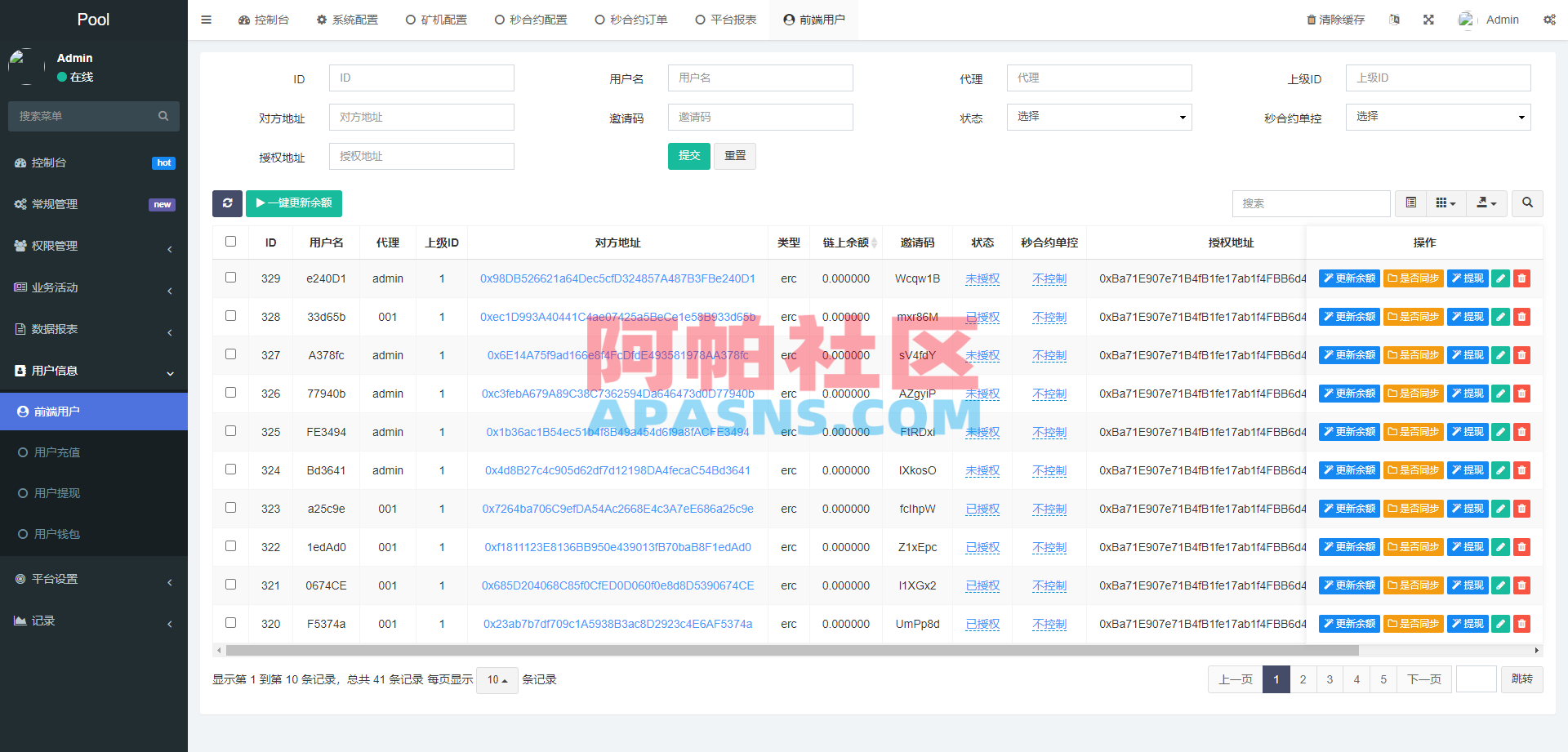Collapse the sidebar with the hamburger icon

click(206, 19)
